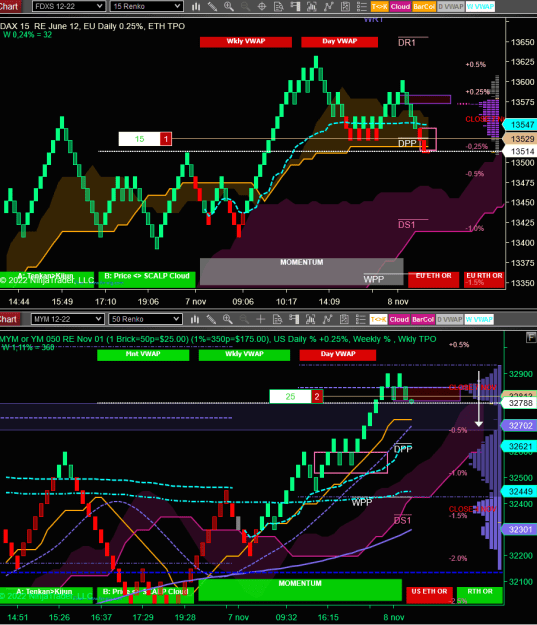Open data box icon in bottom chart toolbar
The height and width of the screenshot is (625, 537).
tap(277, 319)
